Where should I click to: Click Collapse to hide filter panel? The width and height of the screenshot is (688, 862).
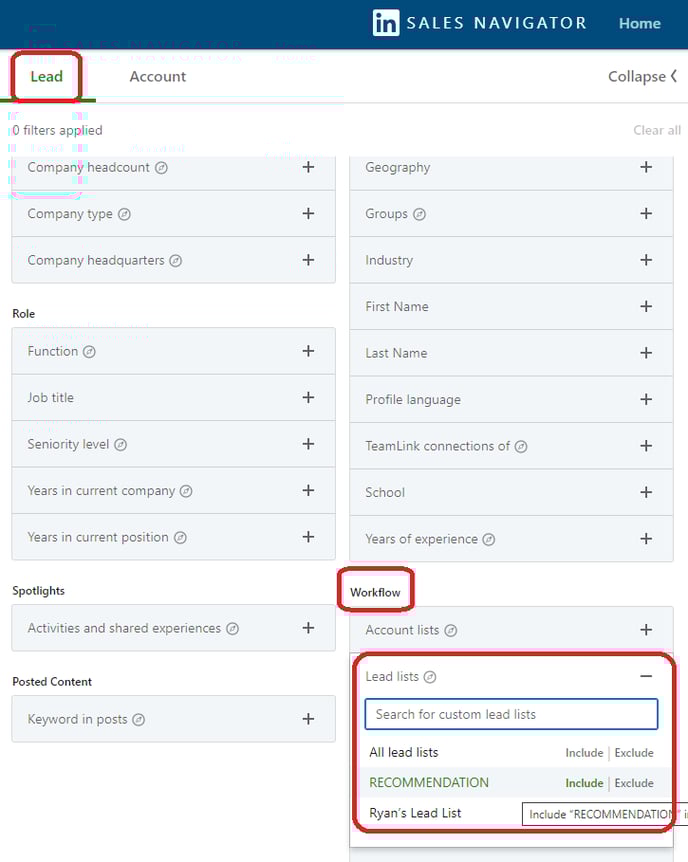click(x=642, y=76)
